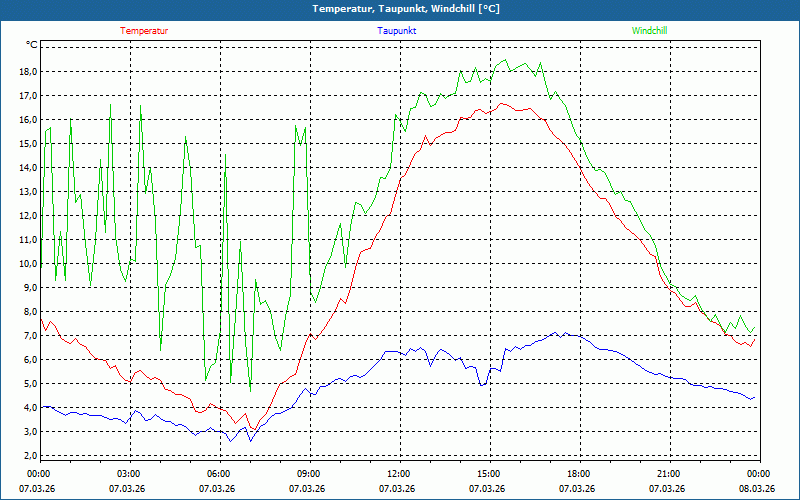800x500 pixels.
Task: Click the 08.03.26 date label
Action: 756,489
